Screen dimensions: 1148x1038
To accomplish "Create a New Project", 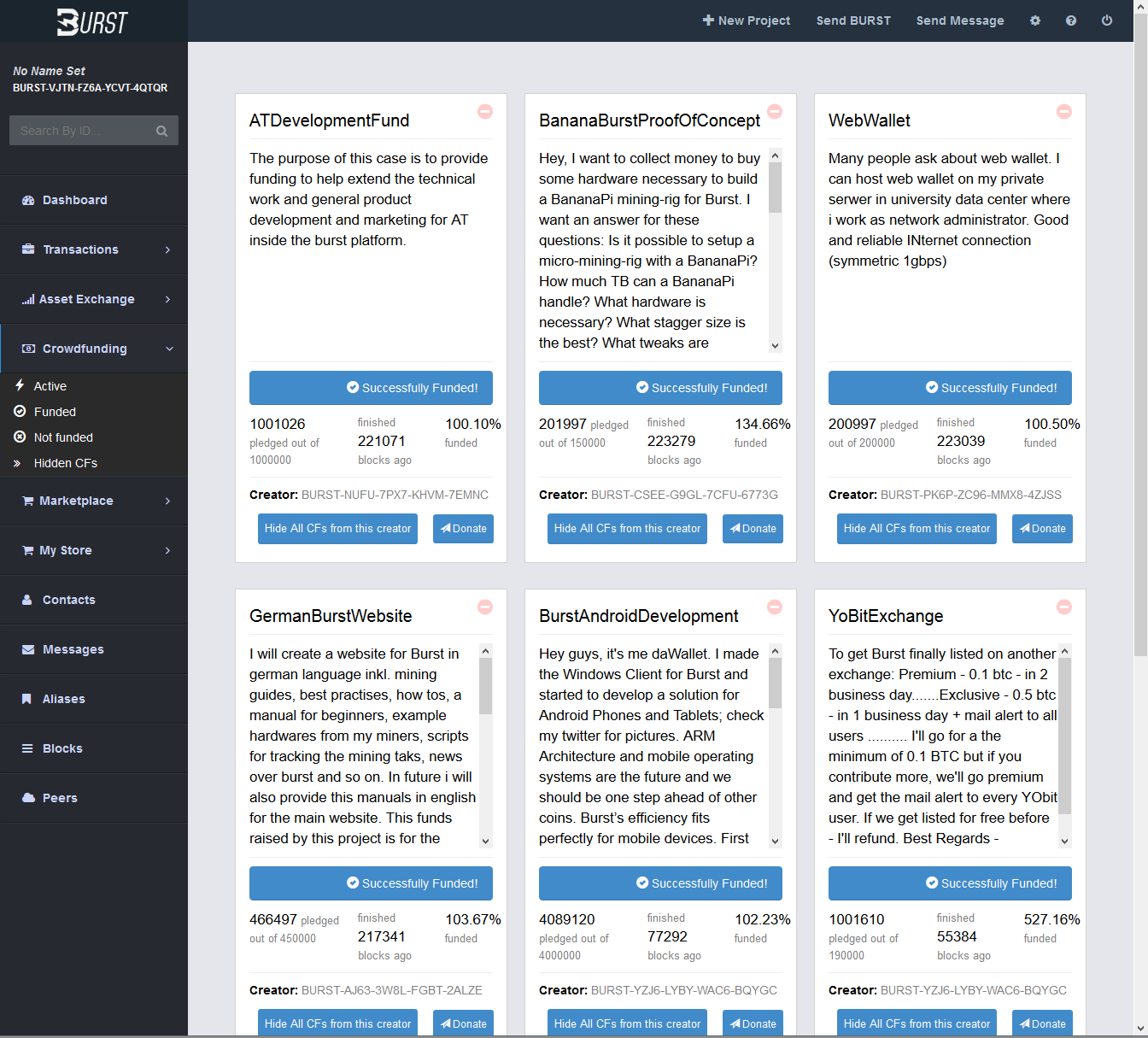I will (x=747, y=21).
